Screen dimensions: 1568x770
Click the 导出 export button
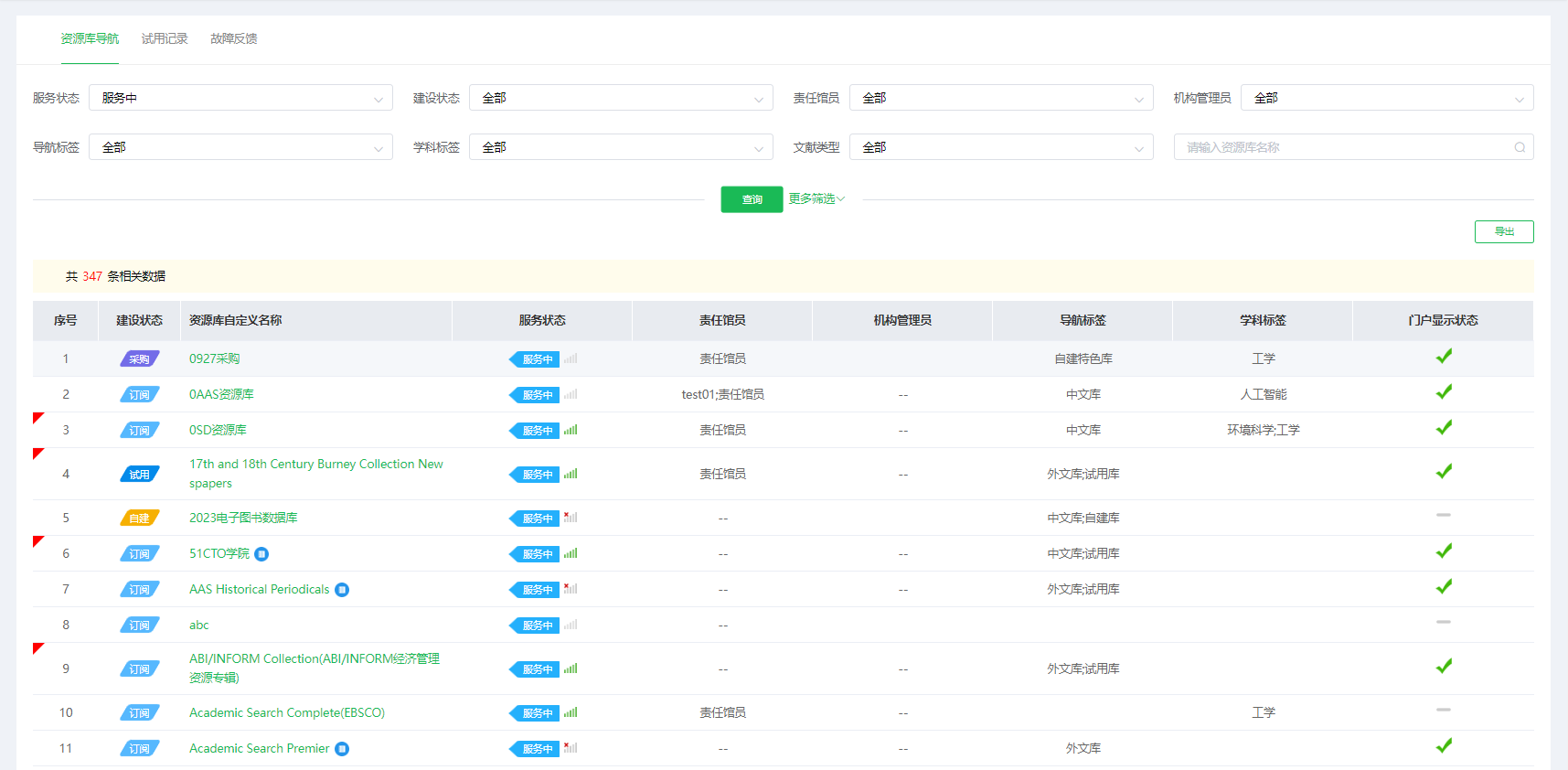1504,231
